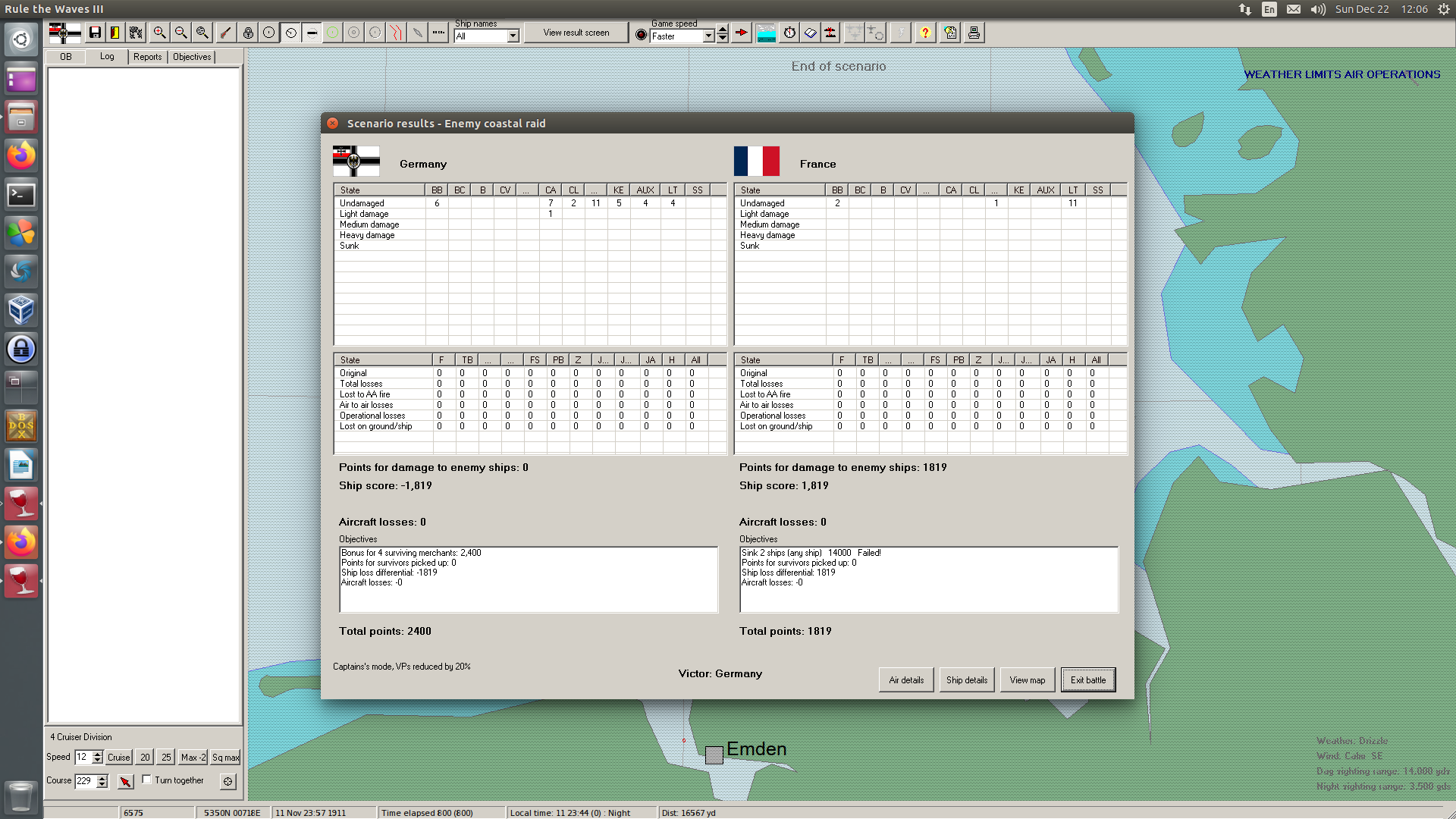Image resolution: width=1456 pixels, height=819 pixels.
Task: Click the dotted line toolbar icon
Action: (438, 33)
